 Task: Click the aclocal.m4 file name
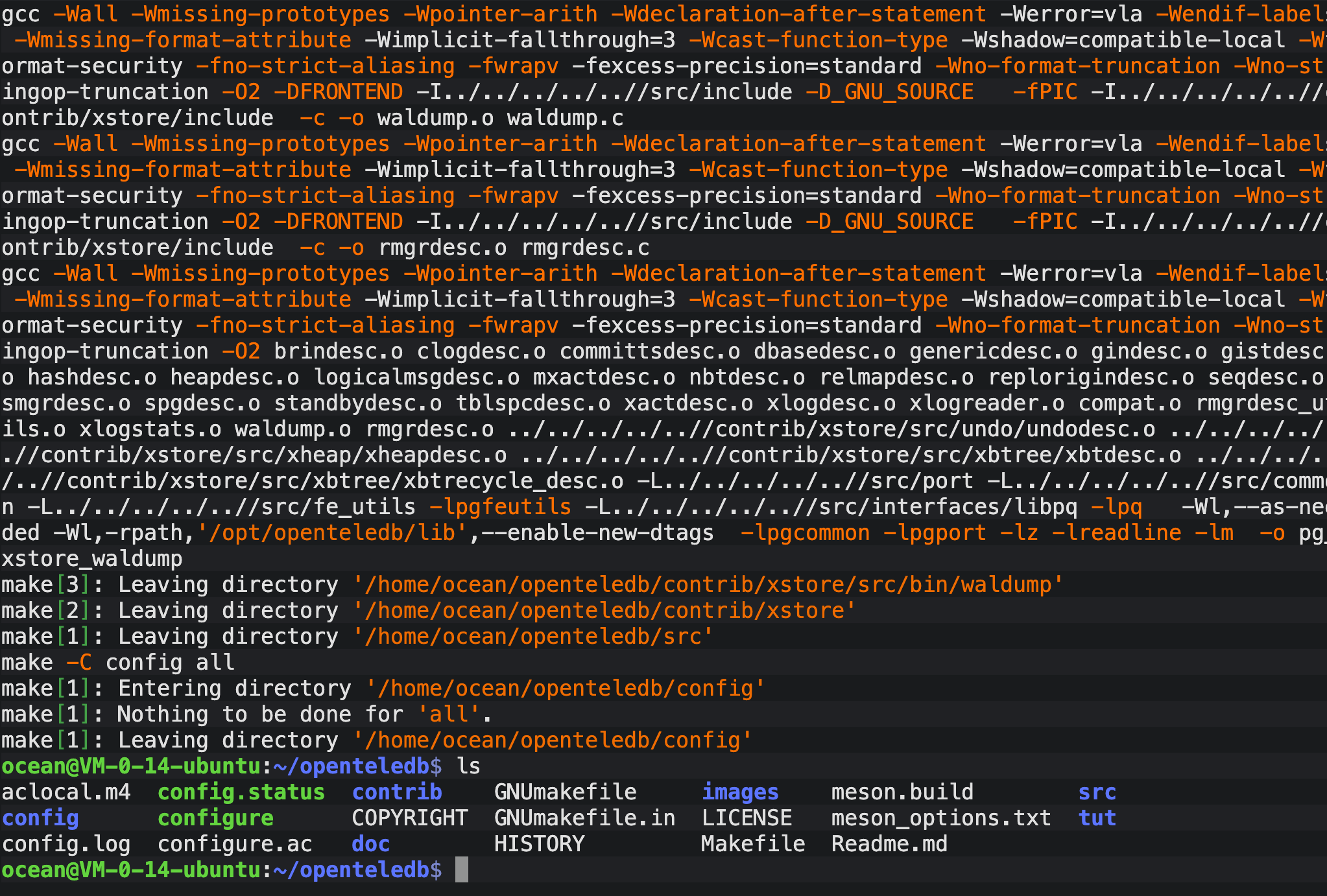pos(66,792)
